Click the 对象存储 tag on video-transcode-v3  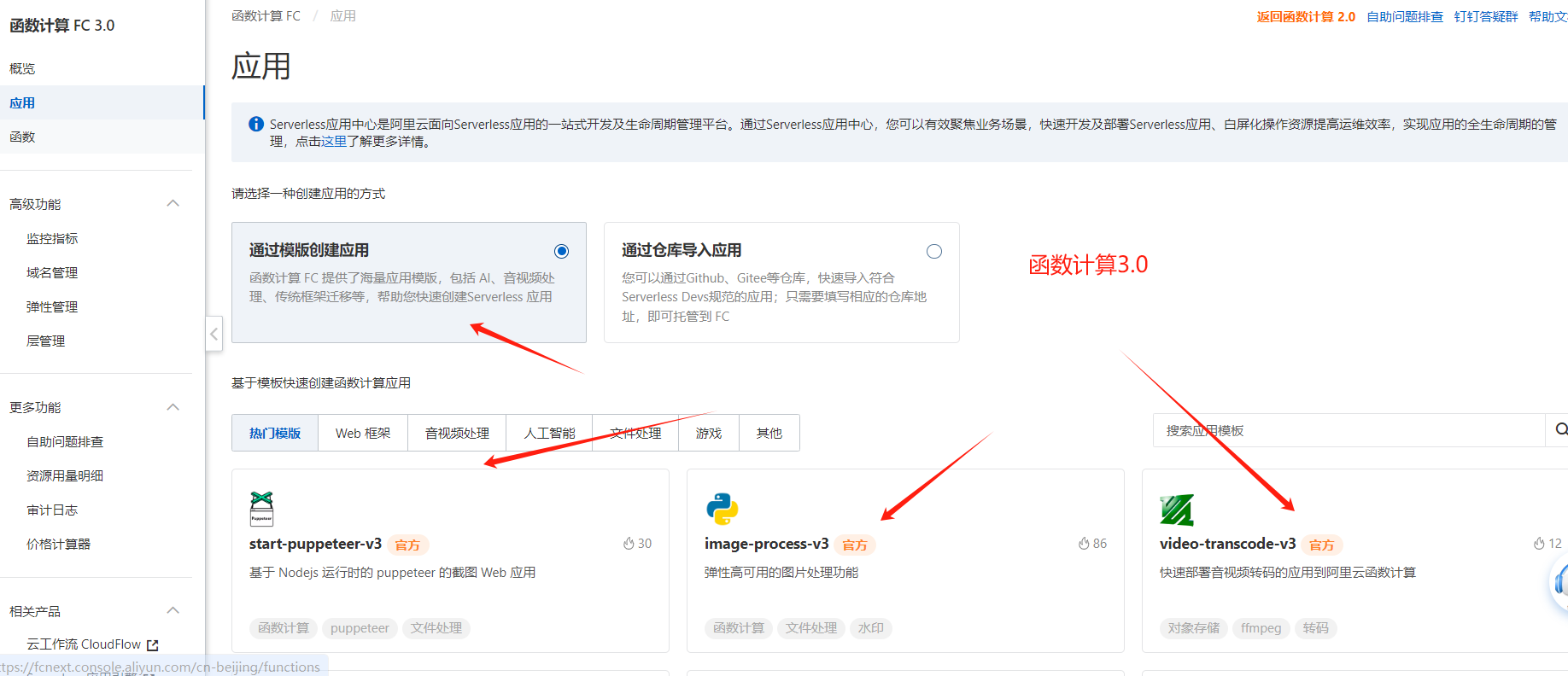pyautogui.click(x=1194, y=628)
